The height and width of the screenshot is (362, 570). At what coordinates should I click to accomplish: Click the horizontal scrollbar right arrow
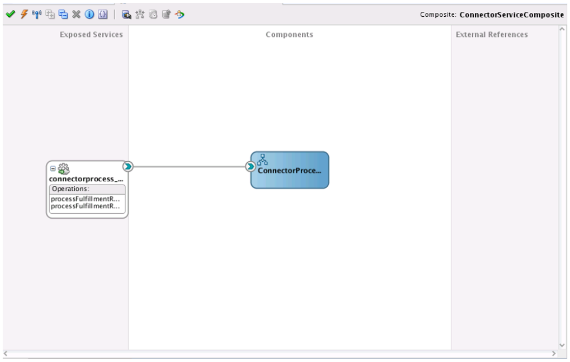[x=554, y=353]
